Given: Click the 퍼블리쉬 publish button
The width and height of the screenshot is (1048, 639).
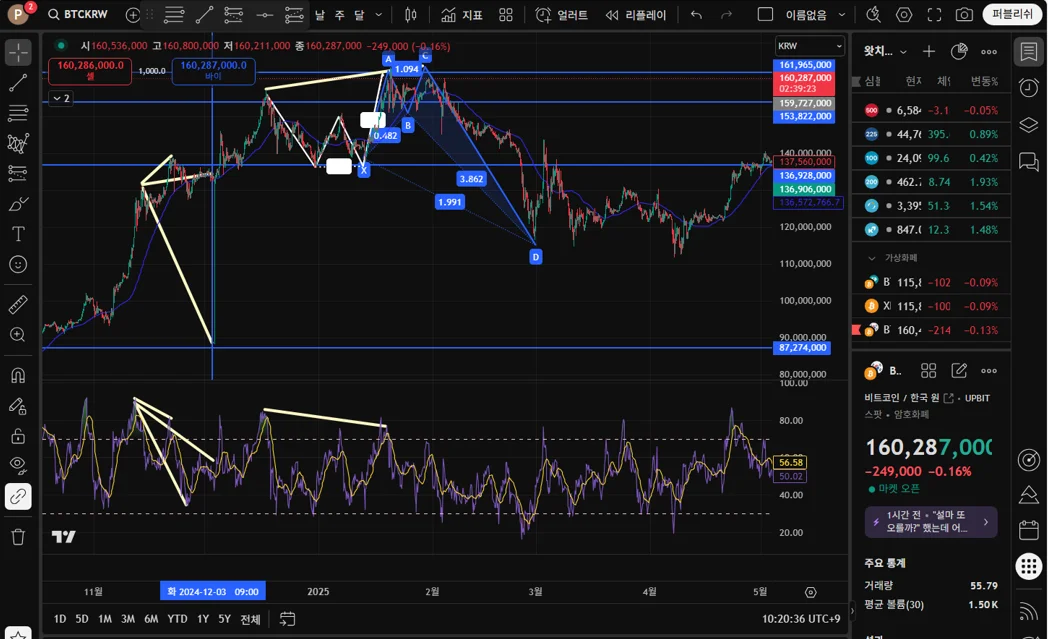Looking at the screenshot, I should click(1012, 14).
